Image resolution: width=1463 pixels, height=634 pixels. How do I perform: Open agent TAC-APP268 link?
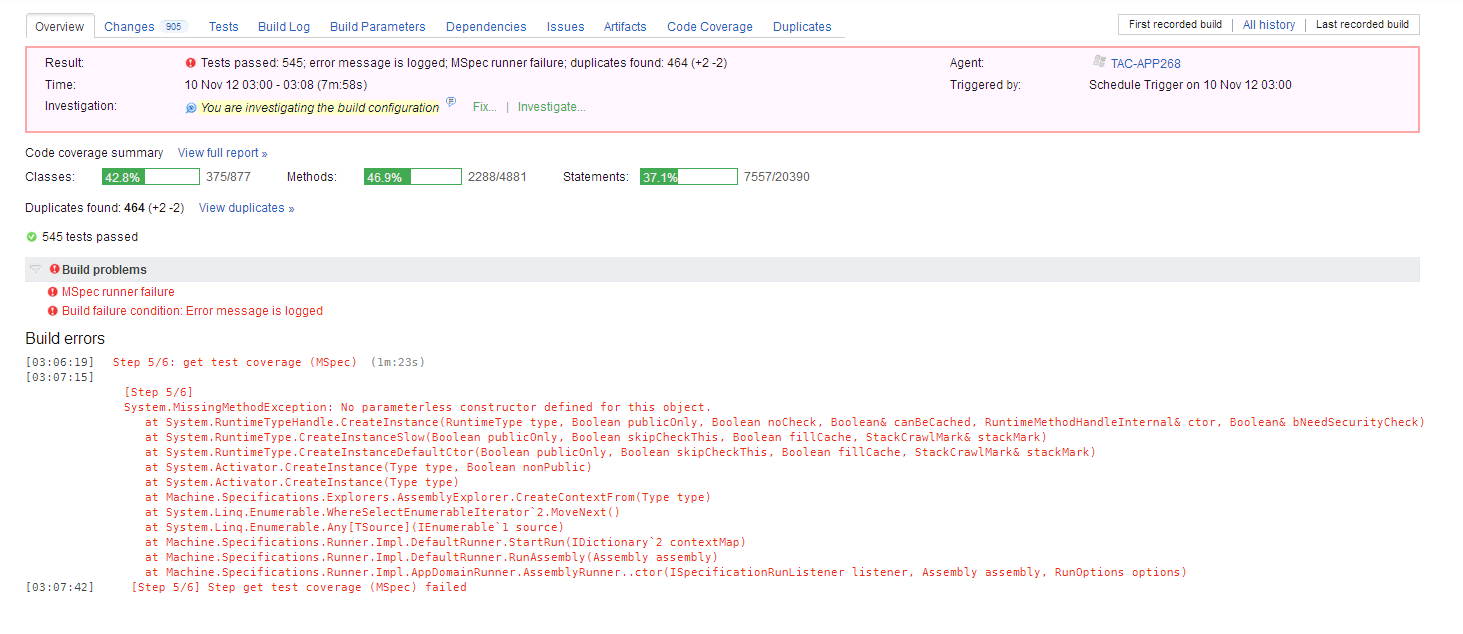(x=1145, y=63)
